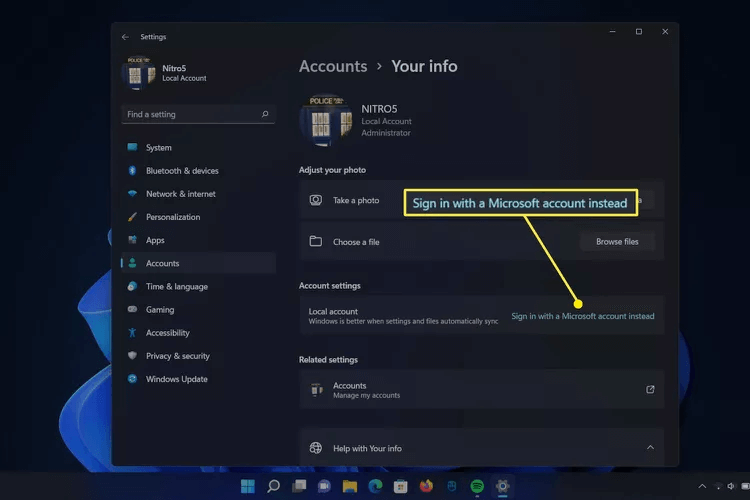
Task: Show hidden icons in system tray
Action: click(702, 486)
